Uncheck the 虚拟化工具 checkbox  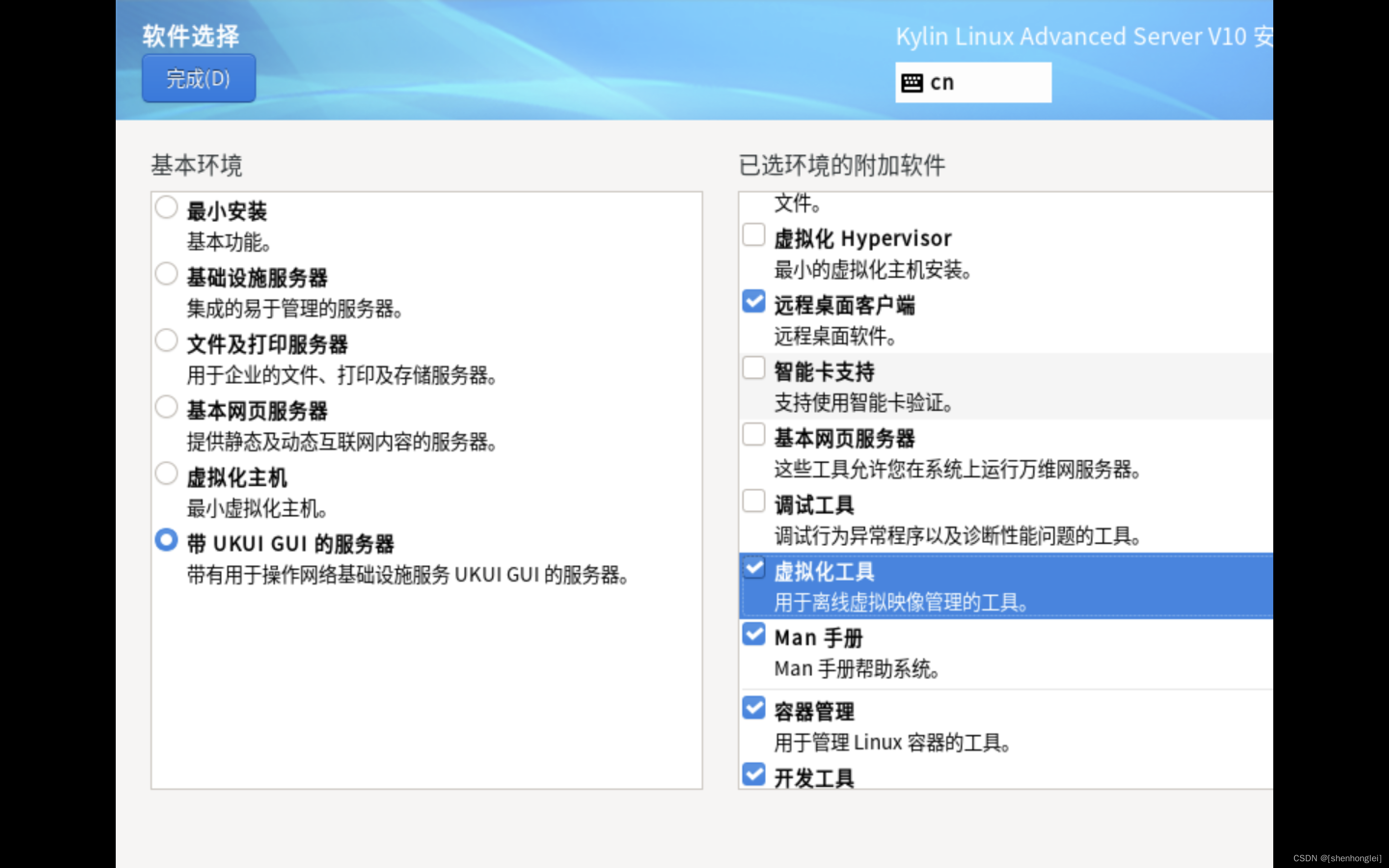[x=754, y=568]
